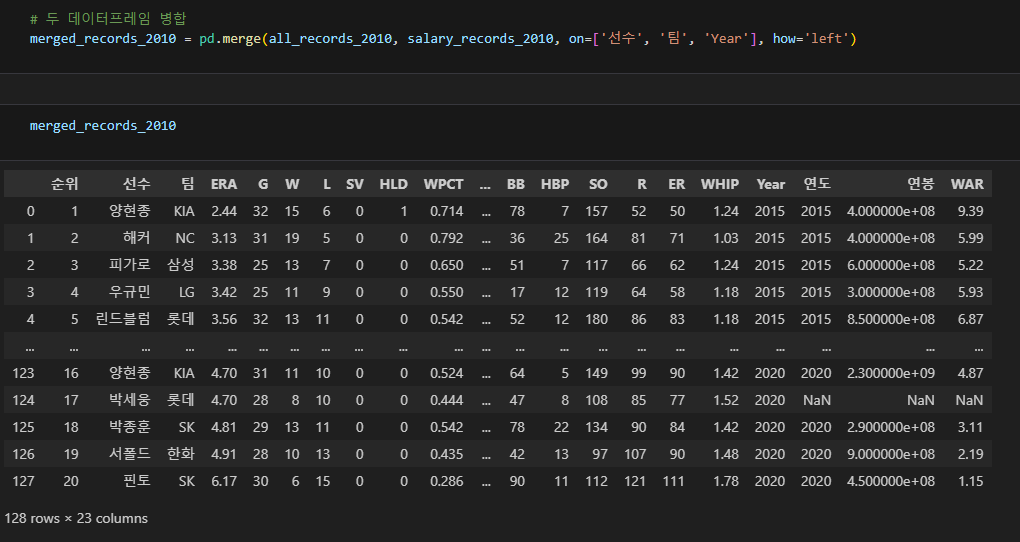Click the 연도 column header

[817, 184]
